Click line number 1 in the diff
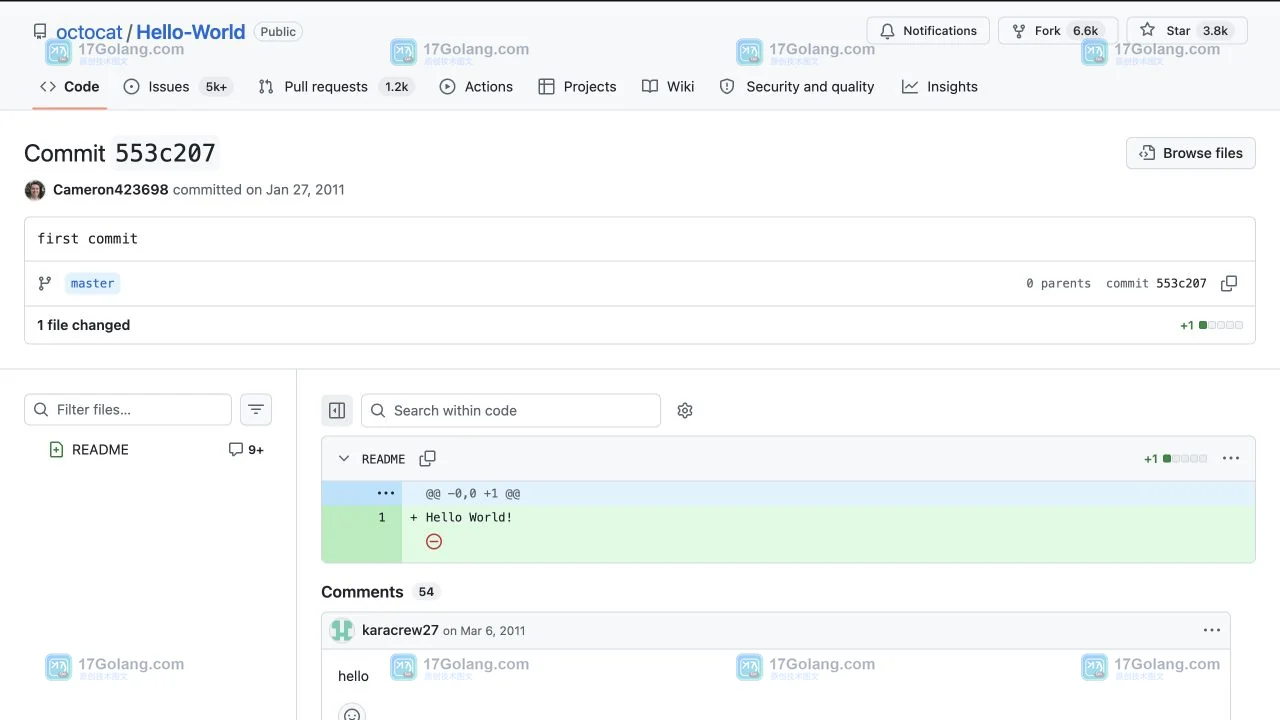This screenshot has height=720, width=1280. 381,518
